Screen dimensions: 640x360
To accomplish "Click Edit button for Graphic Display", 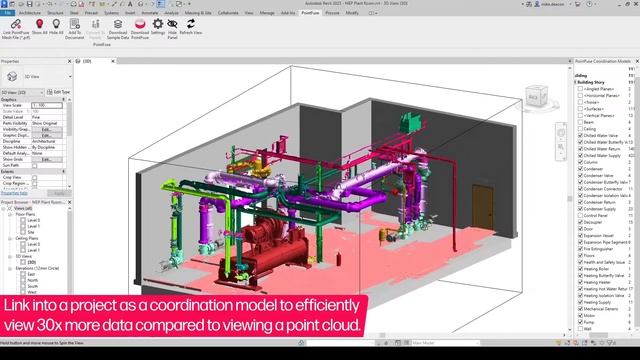I will (47, 136).
